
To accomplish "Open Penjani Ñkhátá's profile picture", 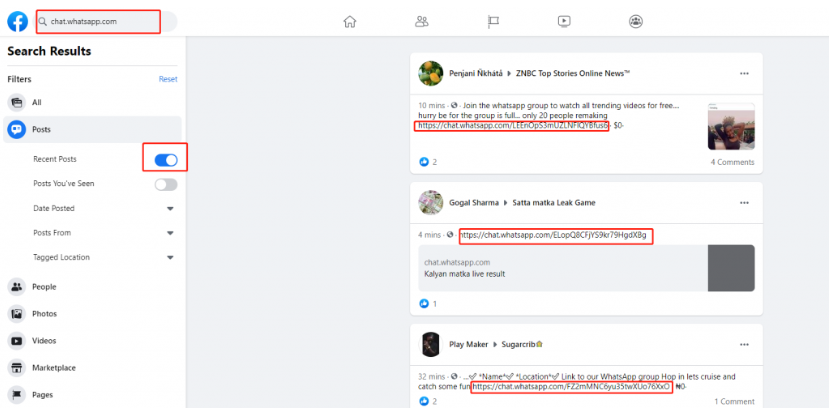I will [x=430, y=73].
